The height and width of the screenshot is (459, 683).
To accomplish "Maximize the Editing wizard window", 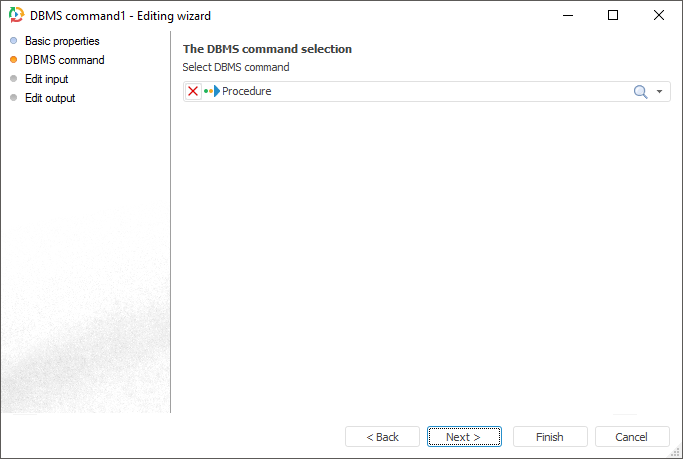I will (613, 16).
